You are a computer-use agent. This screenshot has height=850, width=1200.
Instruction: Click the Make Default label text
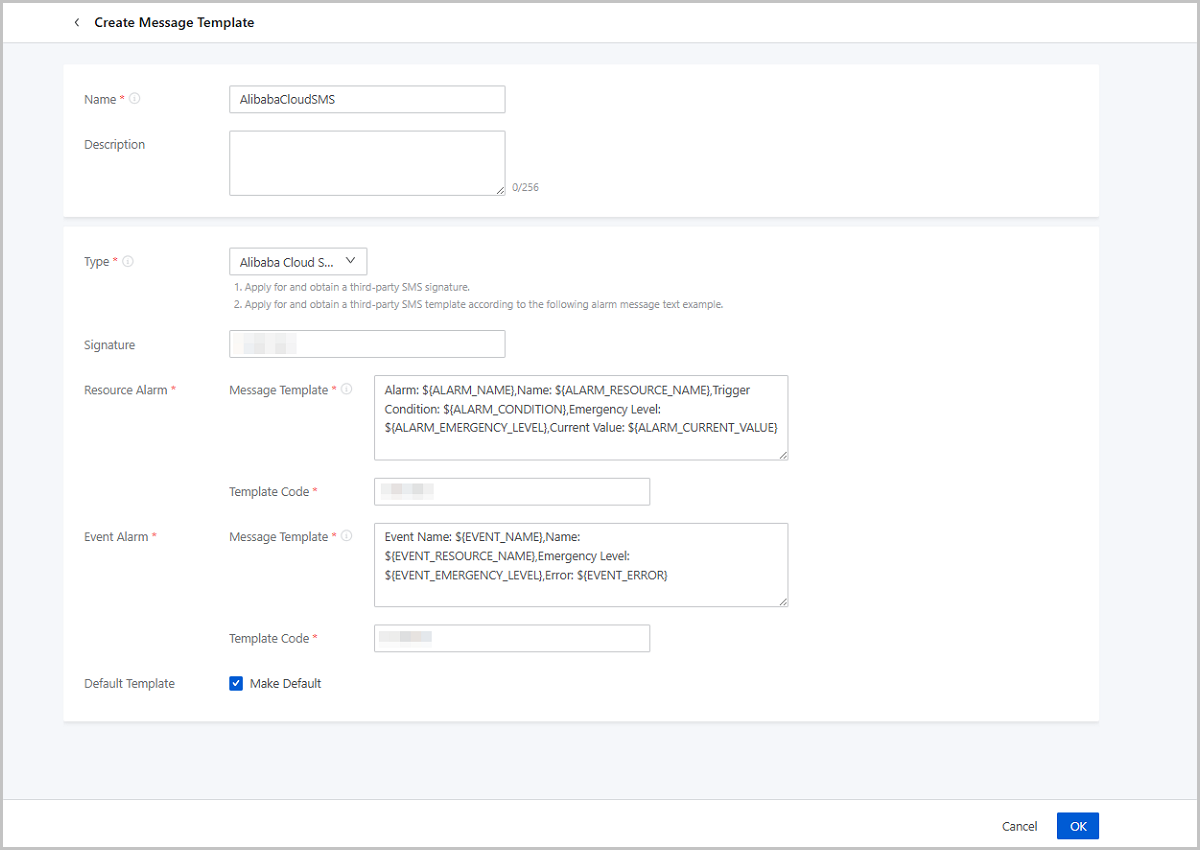[x=286, y=684]
